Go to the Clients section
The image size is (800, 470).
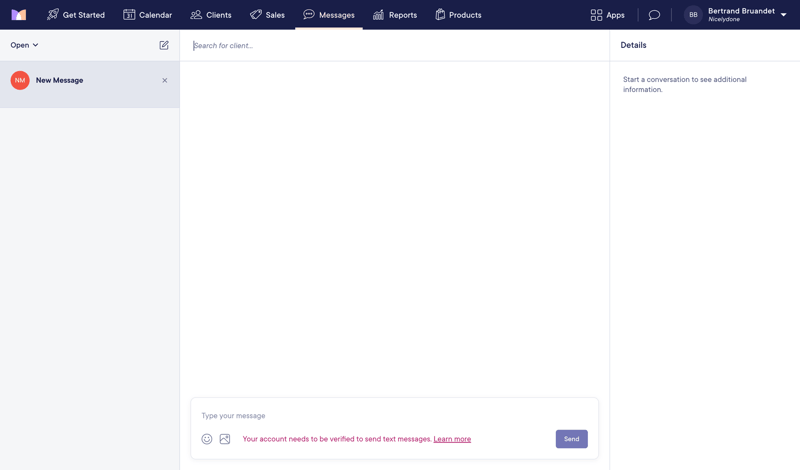point(211,15)
